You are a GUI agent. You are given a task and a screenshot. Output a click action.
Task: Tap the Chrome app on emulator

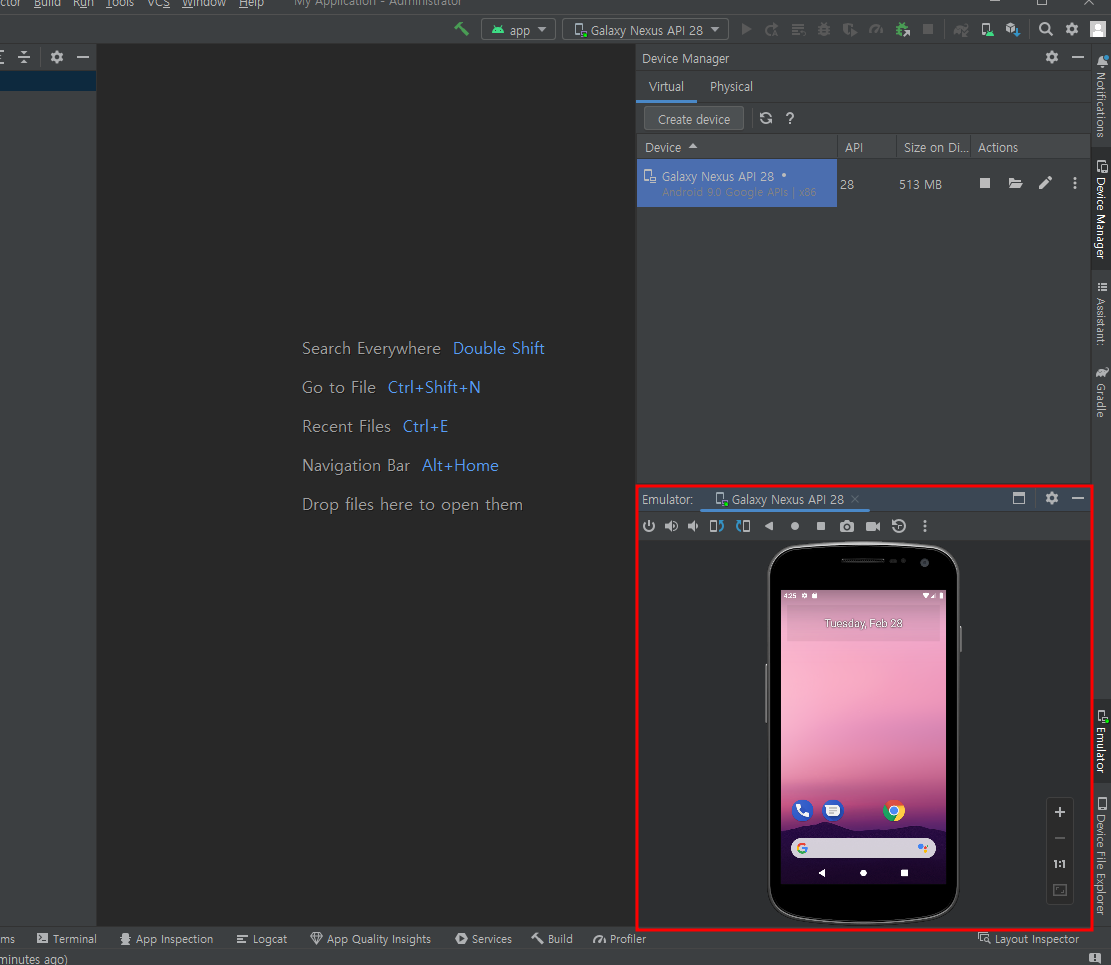tap(894, 811)
